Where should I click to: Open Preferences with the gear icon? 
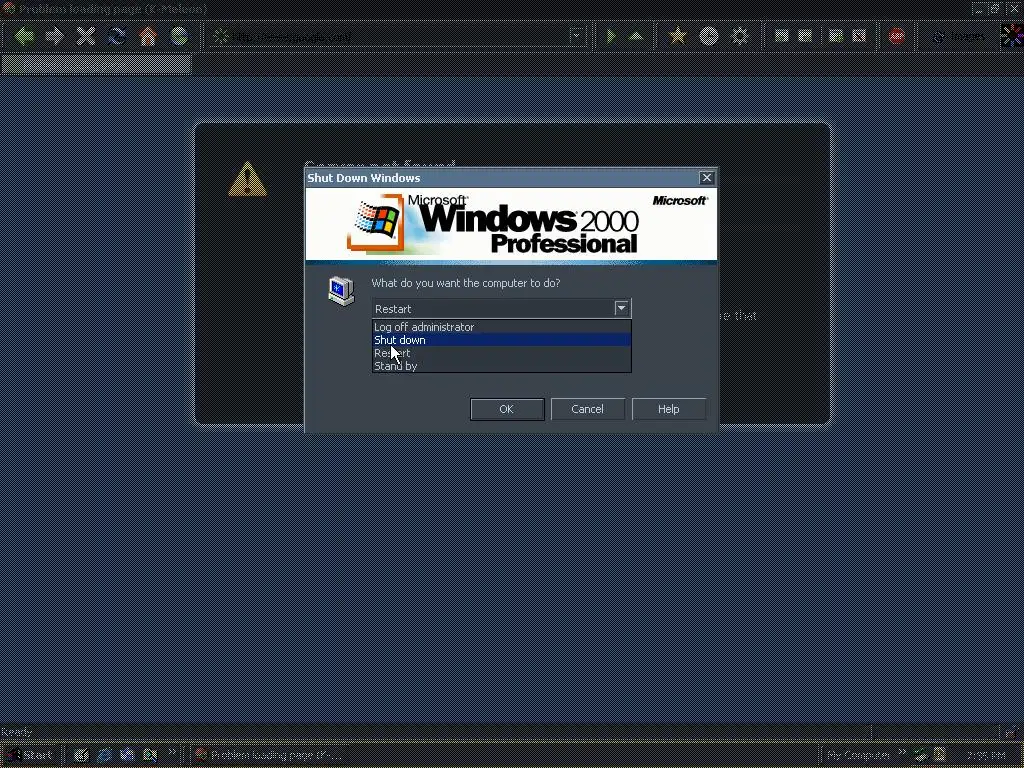tap(739, 36)
